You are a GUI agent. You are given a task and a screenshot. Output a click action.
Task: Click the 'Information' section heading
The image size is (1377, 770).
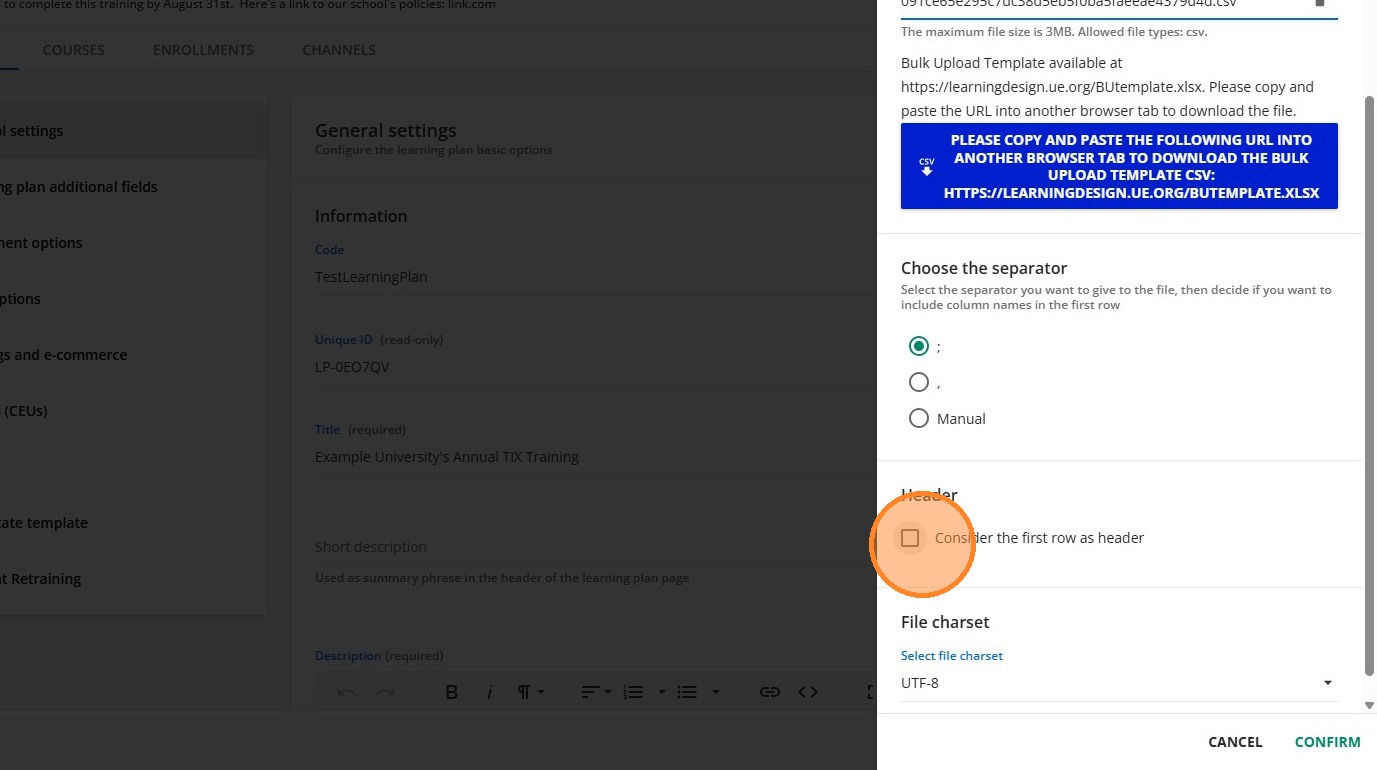pos(361,216)
